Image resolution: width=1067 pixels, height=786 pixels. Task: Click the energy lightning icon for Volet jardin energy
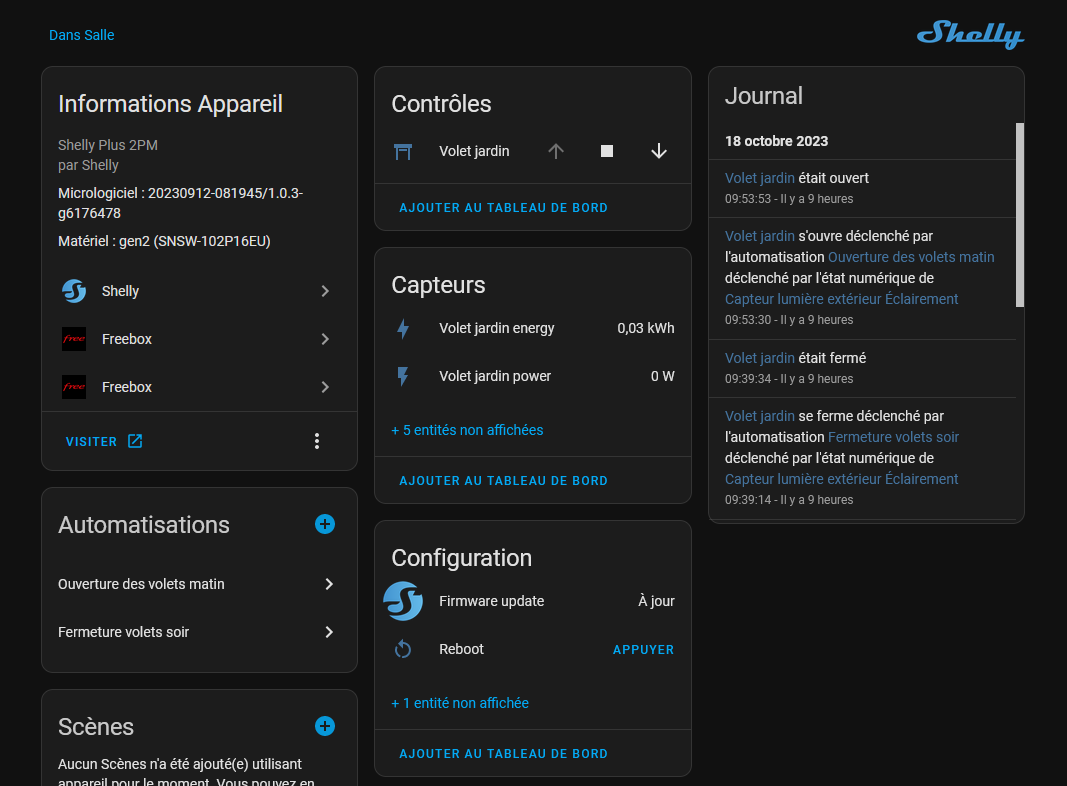[403, 329]
